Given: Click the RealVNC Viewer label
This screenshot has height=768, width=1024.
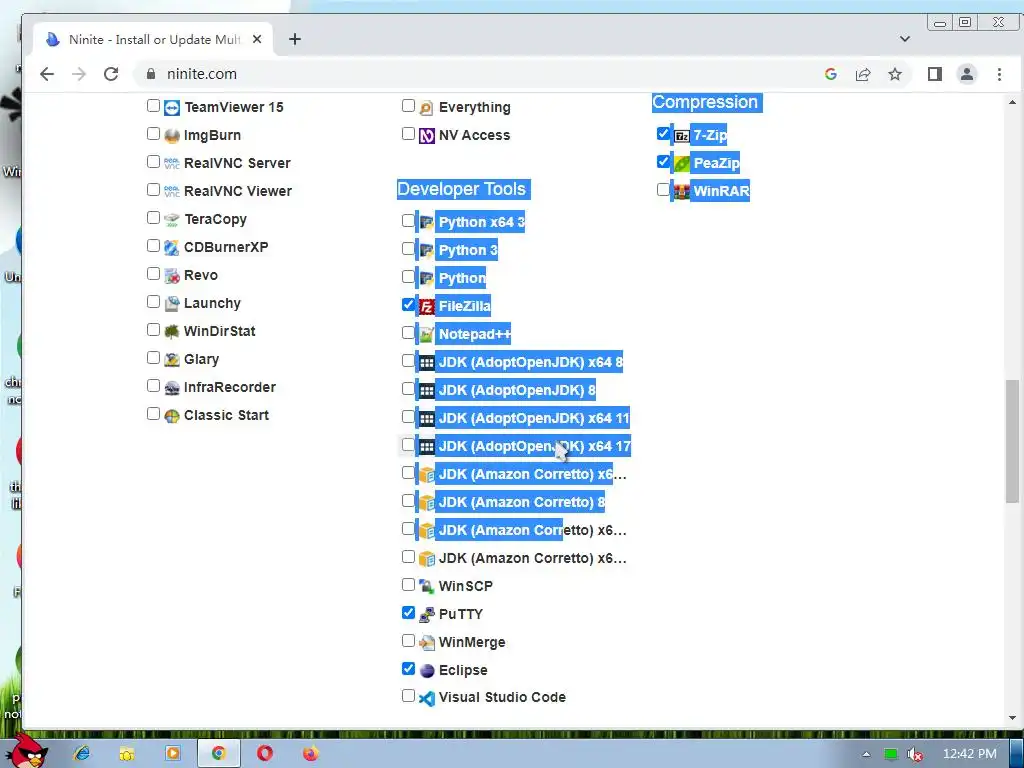Looking at the screenshot, I should point(238,191).
